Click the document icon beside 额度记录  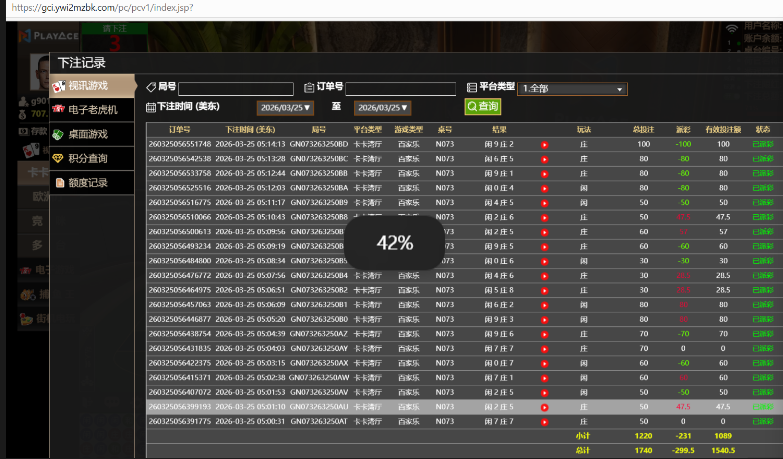pos(58,183)
